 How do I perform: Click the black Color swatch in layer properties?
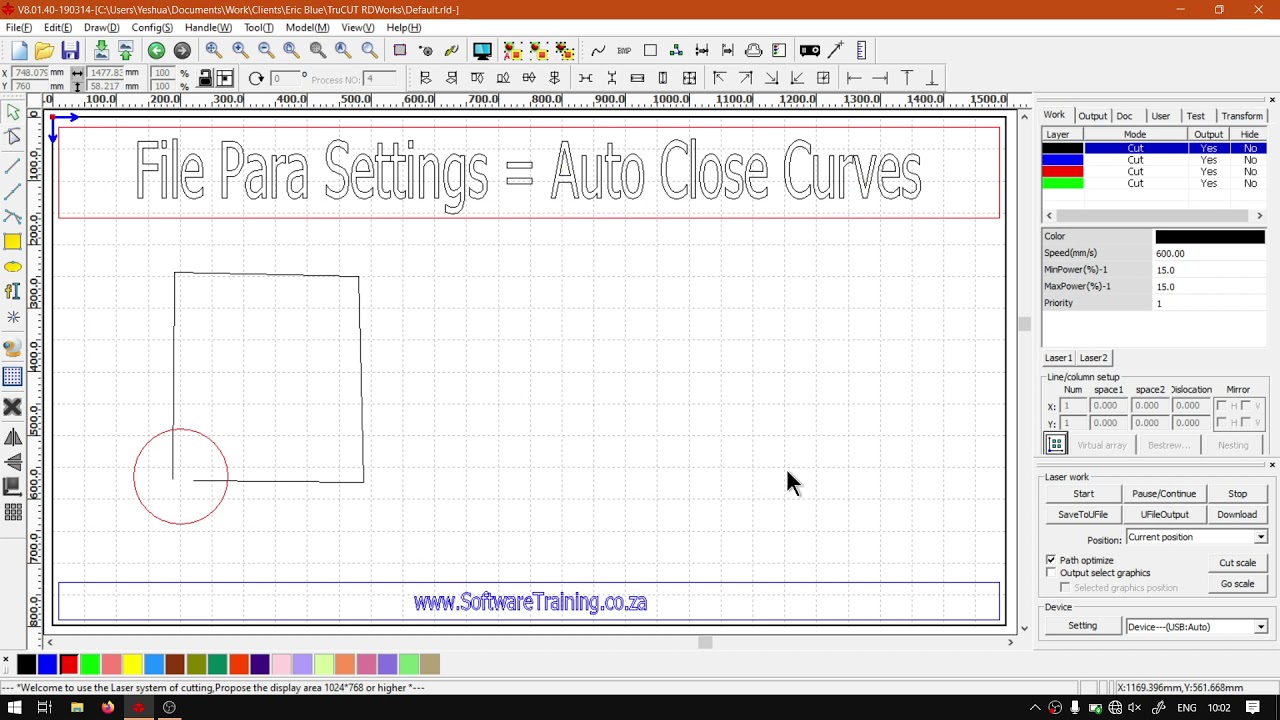pyautogui.click(x=1210, y=237)
